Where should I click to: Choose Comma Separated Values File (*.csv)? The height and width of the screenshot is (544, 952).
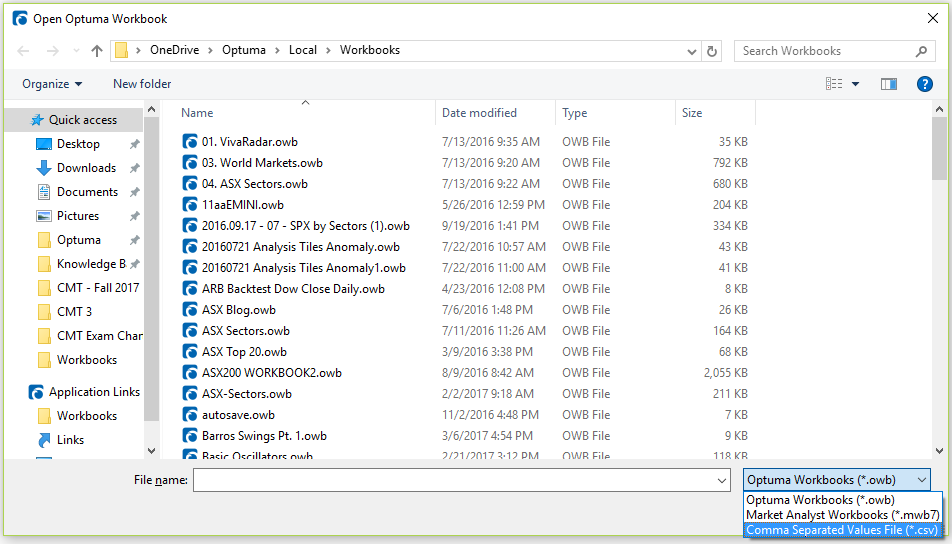(x=843, y=530)
